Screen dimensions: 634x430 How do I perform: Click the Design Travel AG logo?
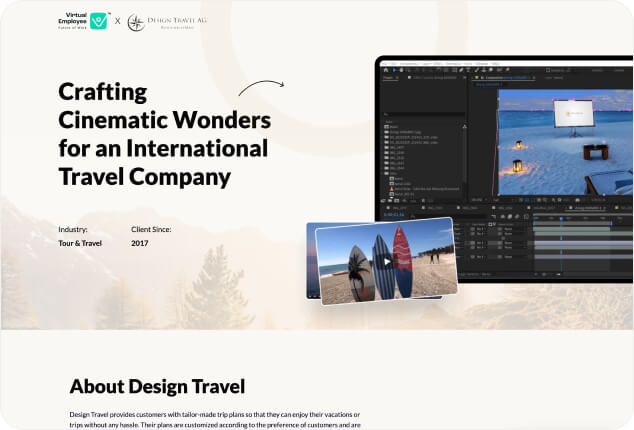(x=167, y=22)
